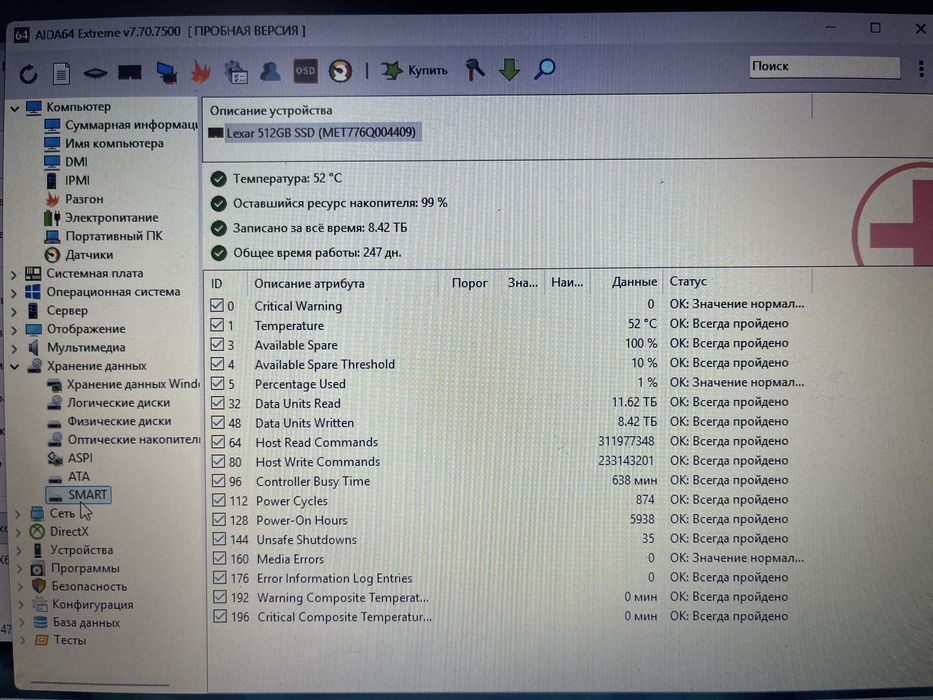Select the Тесты tree item
This screenshot has width=933, height=700.
70,640
